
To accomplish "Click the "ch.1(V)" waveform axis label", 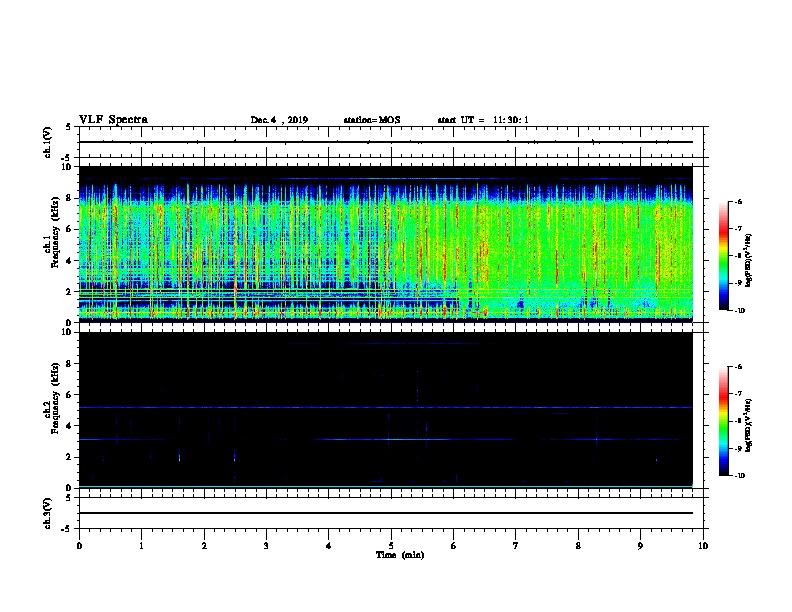I will (48, 142).
